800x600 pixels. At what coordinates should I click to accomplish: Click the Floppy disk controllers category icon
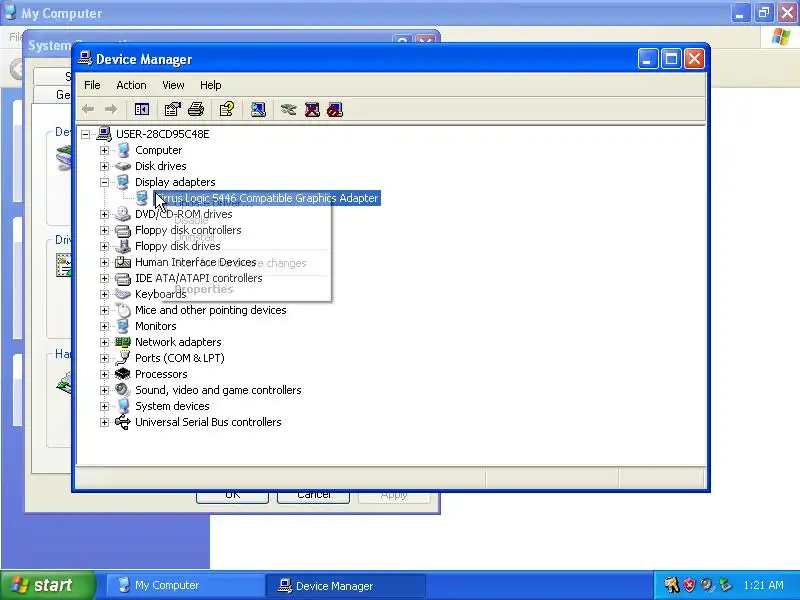pos(123,230)
